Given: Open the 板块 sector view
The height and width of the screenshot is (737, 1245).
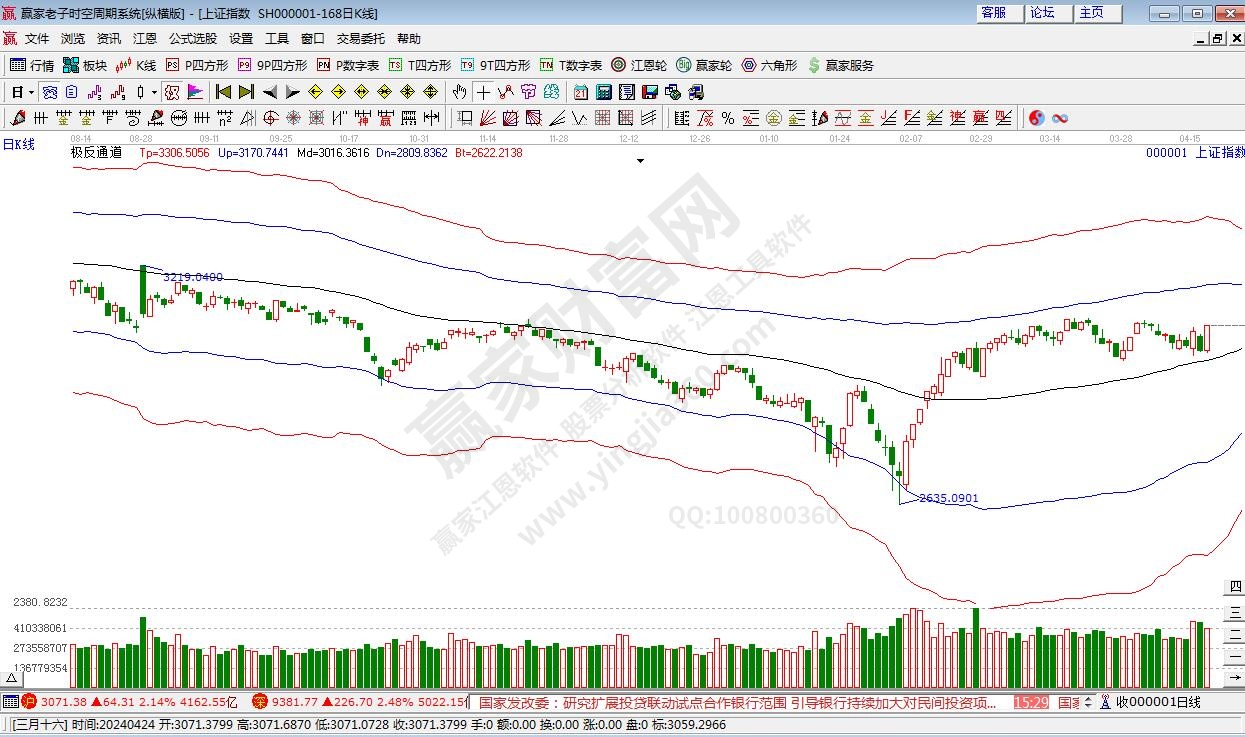Looking at the screenshot, I should coord(84,65).
